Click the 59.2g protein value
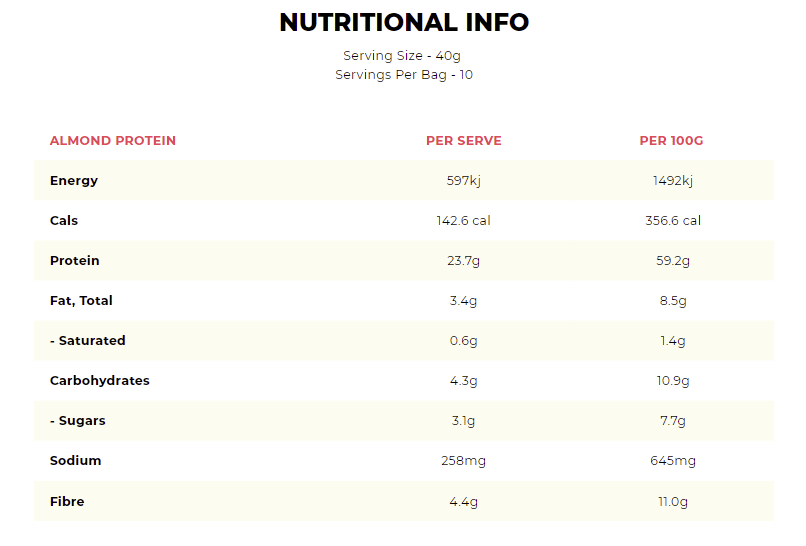 point(672,261)
